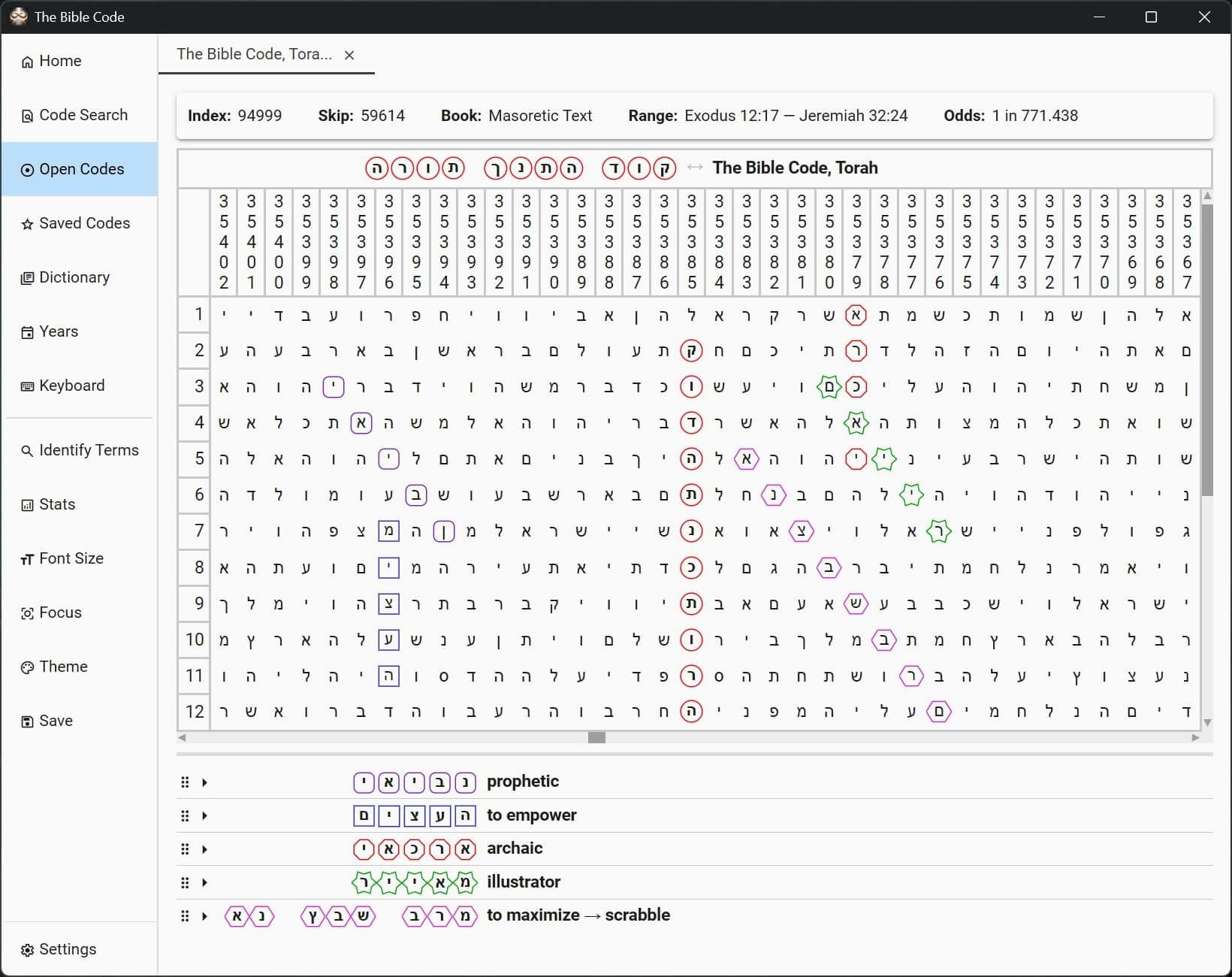Expand the 'prophetic' term row
This screenshot has height=977, width=1232.
point(204,782)
